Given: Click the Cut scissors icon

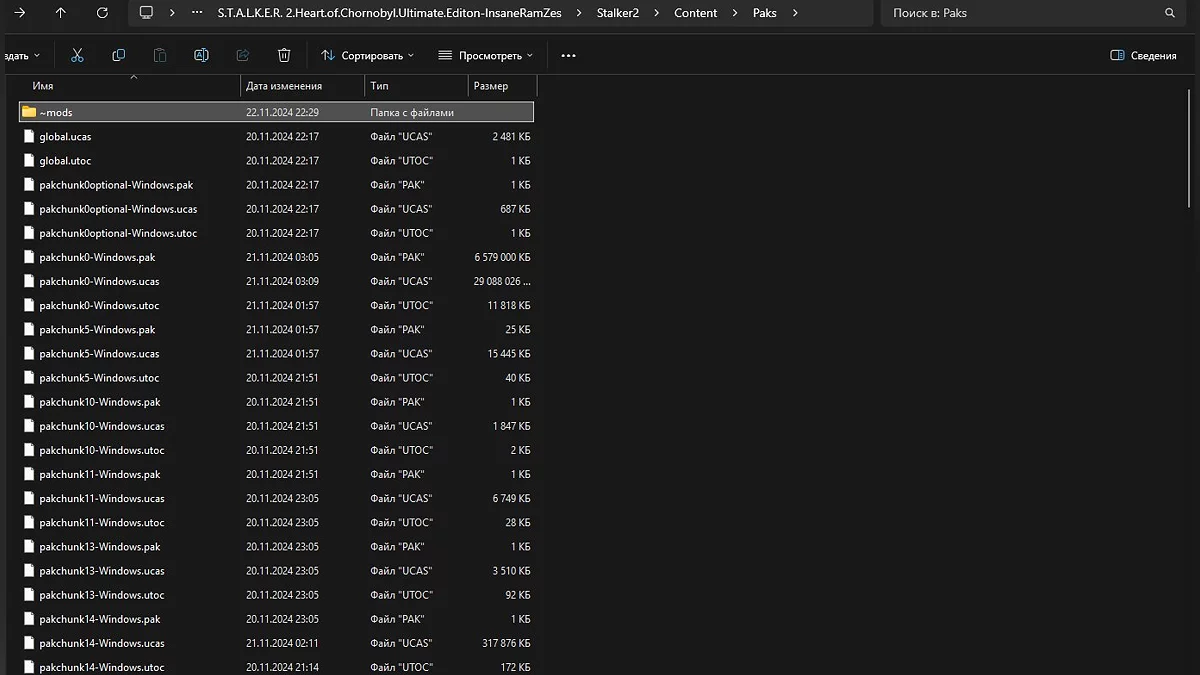Looking at the screenshot, I should 78,56.
